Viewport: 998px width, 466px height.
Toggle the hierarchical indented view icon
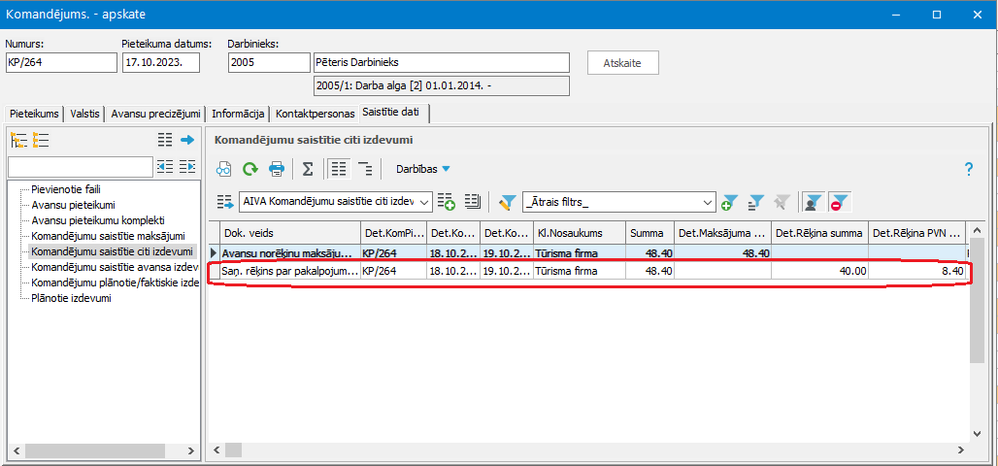[x=365, y=169]
